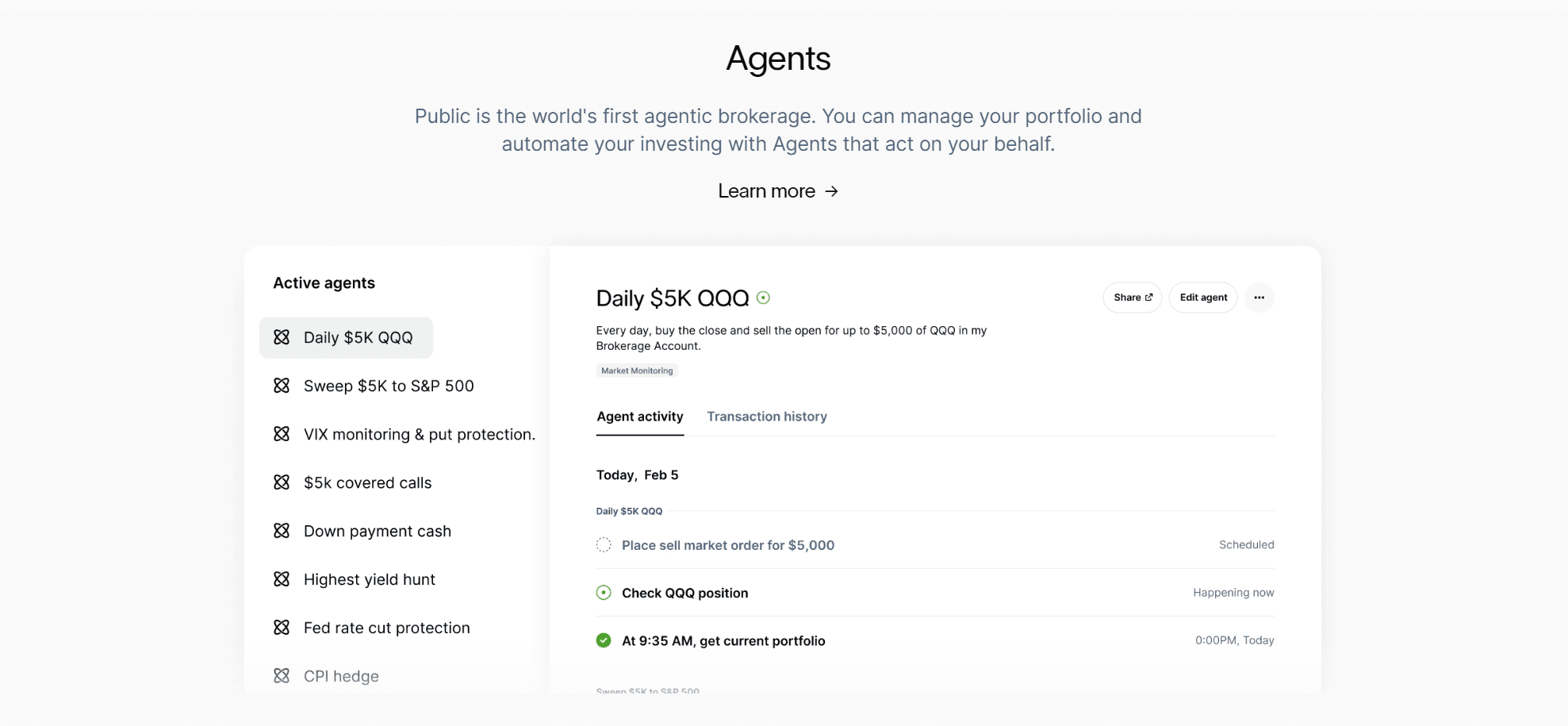The height and width of the screenshot is (726, 1568).
Task: Click the CPI hedge agent icon
Action: [282, 676]
